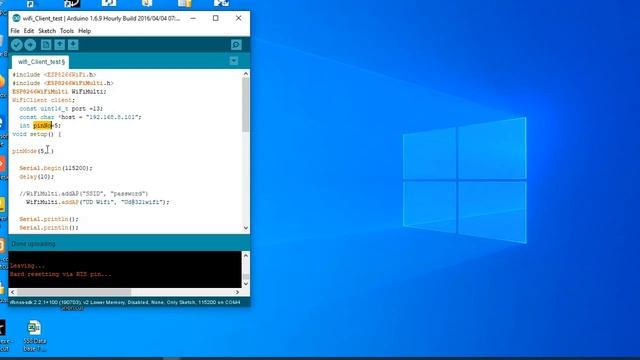This screenshot has height=360, width=640.
Task: Open the Help menu
Action: tap(84, 31)
